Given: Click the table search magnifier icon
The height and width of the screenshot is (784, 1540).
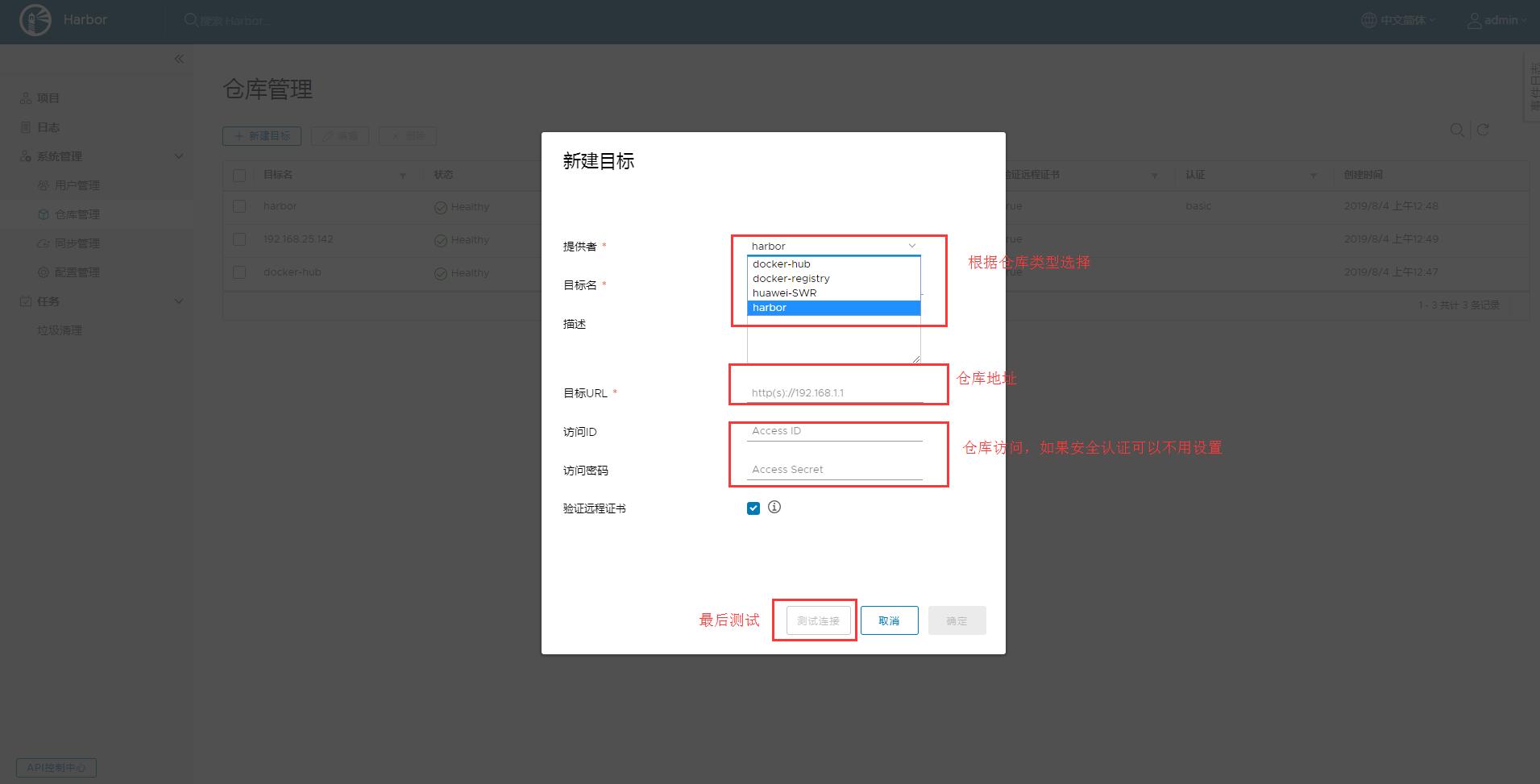Looking at the screenshot, I should point(1457,130).
